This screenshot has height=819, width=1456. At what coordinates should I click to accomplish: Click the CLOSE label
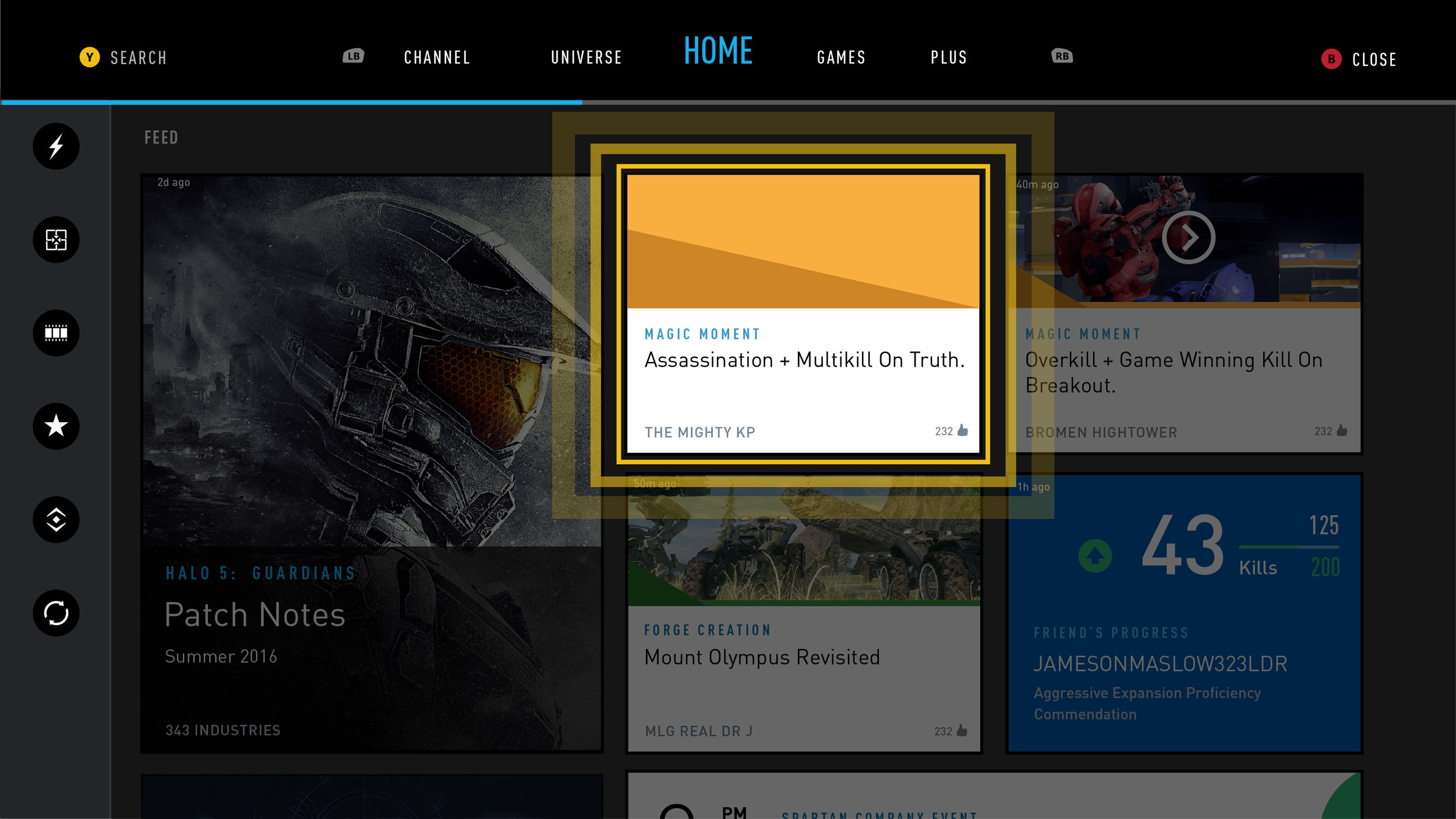(1374, 59)
